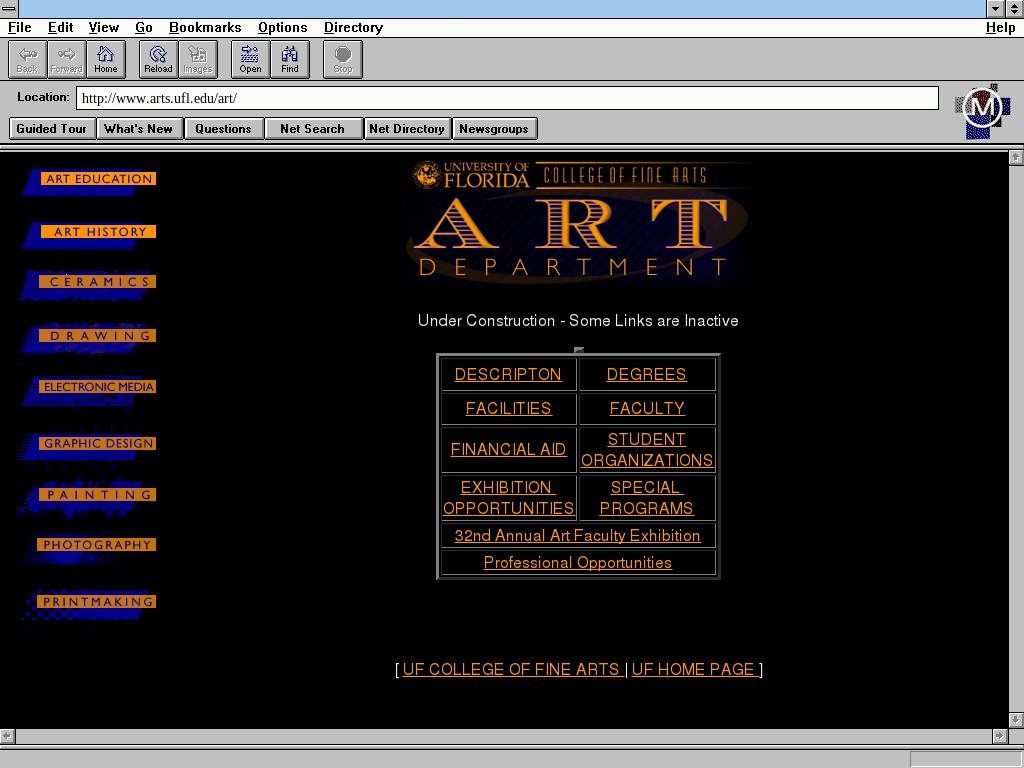Click the What's New button
The width and height of the screenshot is (1024, 768).
pos(138,129)
